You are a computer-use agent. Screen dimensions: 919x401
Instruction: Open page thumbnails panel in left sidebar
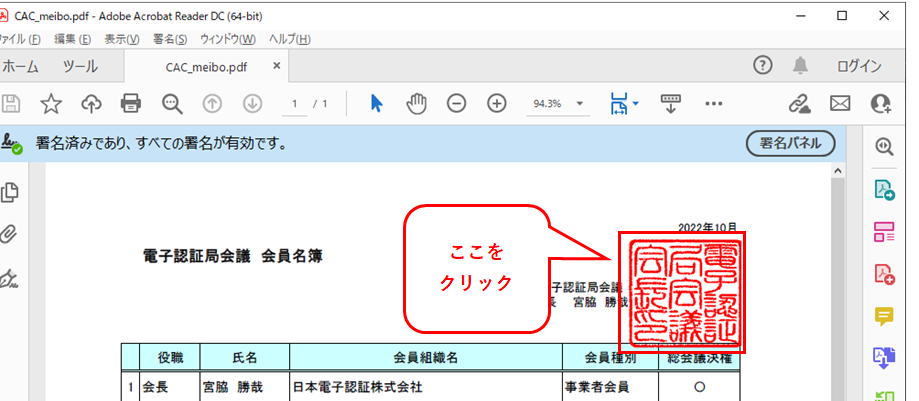click(x=11, y=192)
